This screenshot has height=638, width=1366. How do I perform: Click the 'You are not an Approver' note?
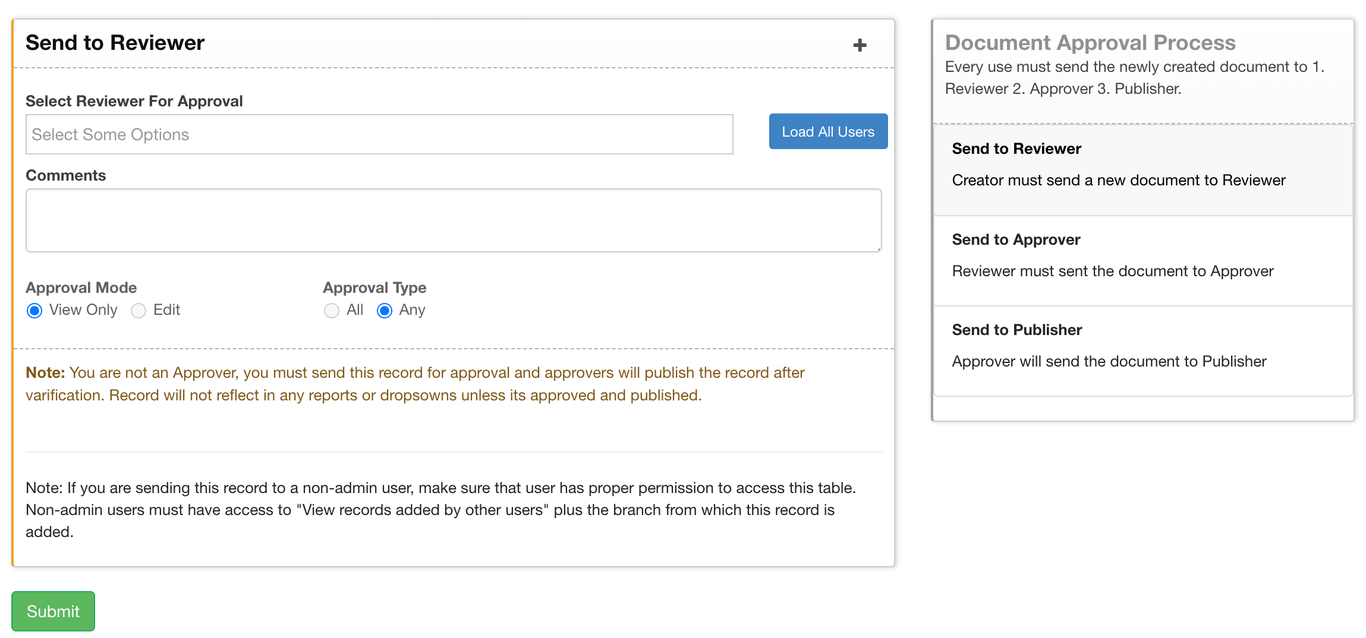coord(415,384)
